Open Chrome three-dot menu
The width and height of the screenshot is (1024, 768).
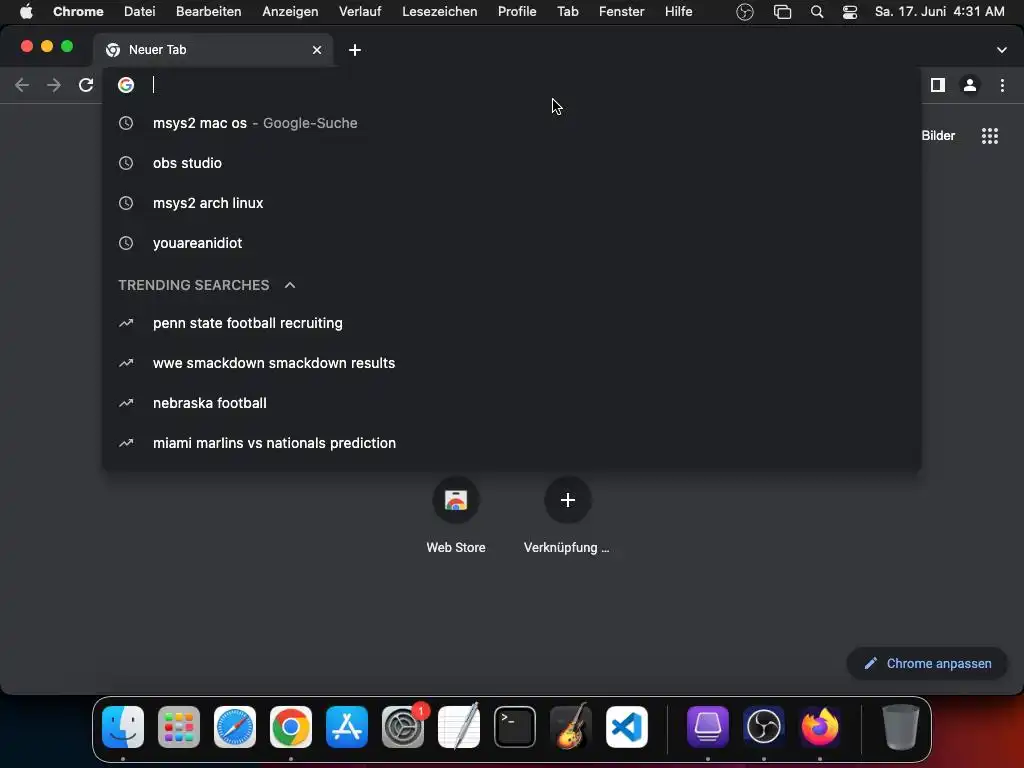point(1002,85)
